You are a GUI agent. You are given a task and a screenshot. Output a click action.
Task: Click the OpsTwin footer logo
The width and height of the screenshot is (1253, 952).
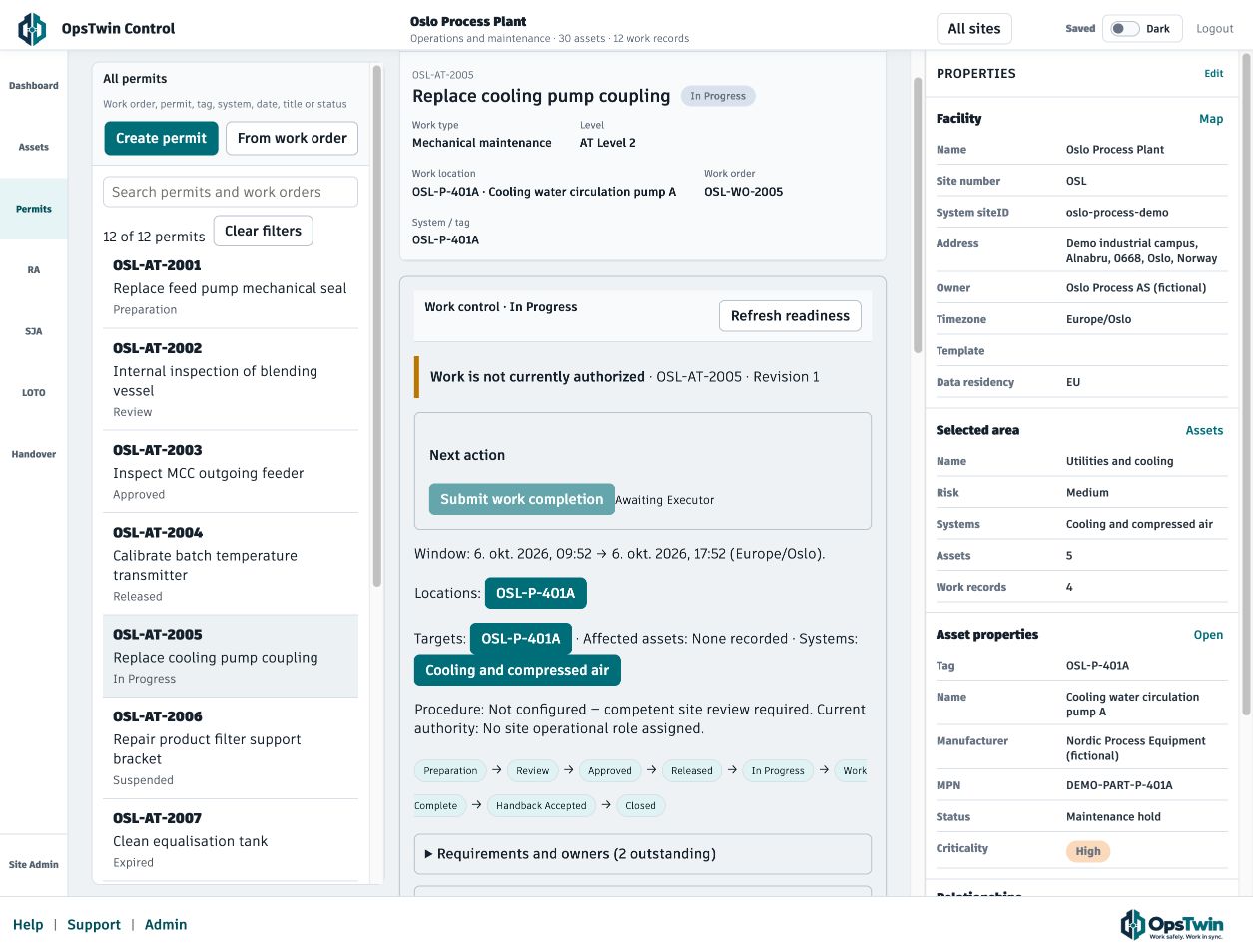(1172, 925)
